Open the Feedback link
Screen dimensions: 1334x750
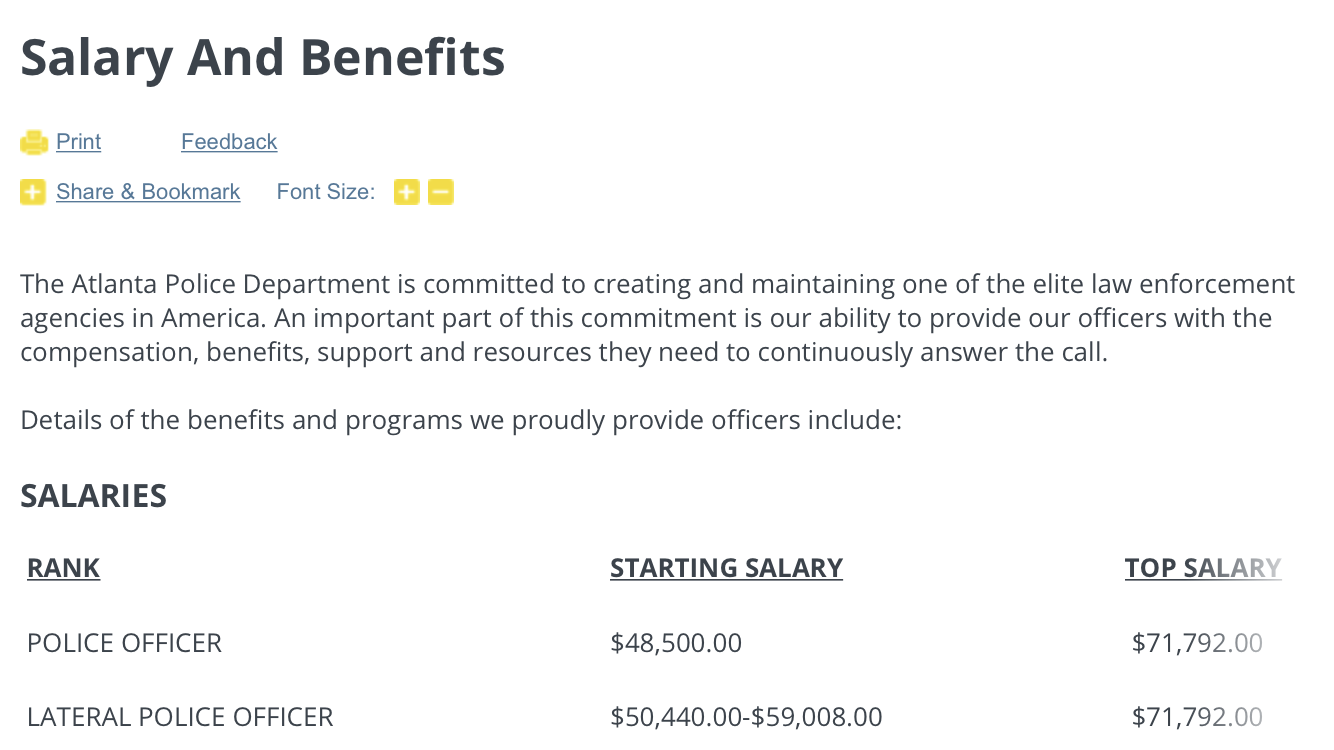coord(229,142)
